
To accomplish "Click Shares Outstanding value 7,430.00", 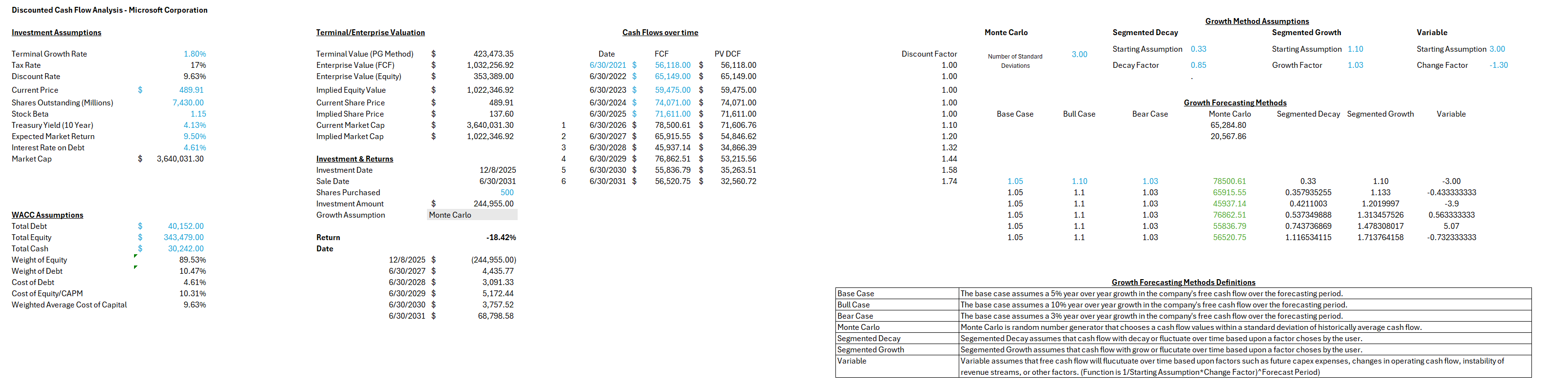I will point(188,102).
